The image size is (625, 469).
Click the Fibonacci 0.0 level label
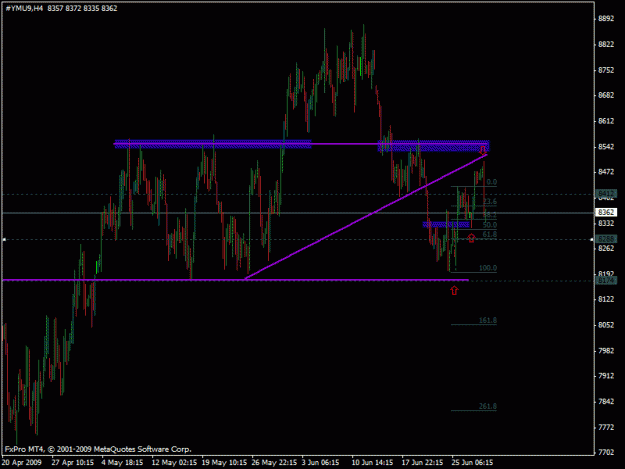click(491, 182)
